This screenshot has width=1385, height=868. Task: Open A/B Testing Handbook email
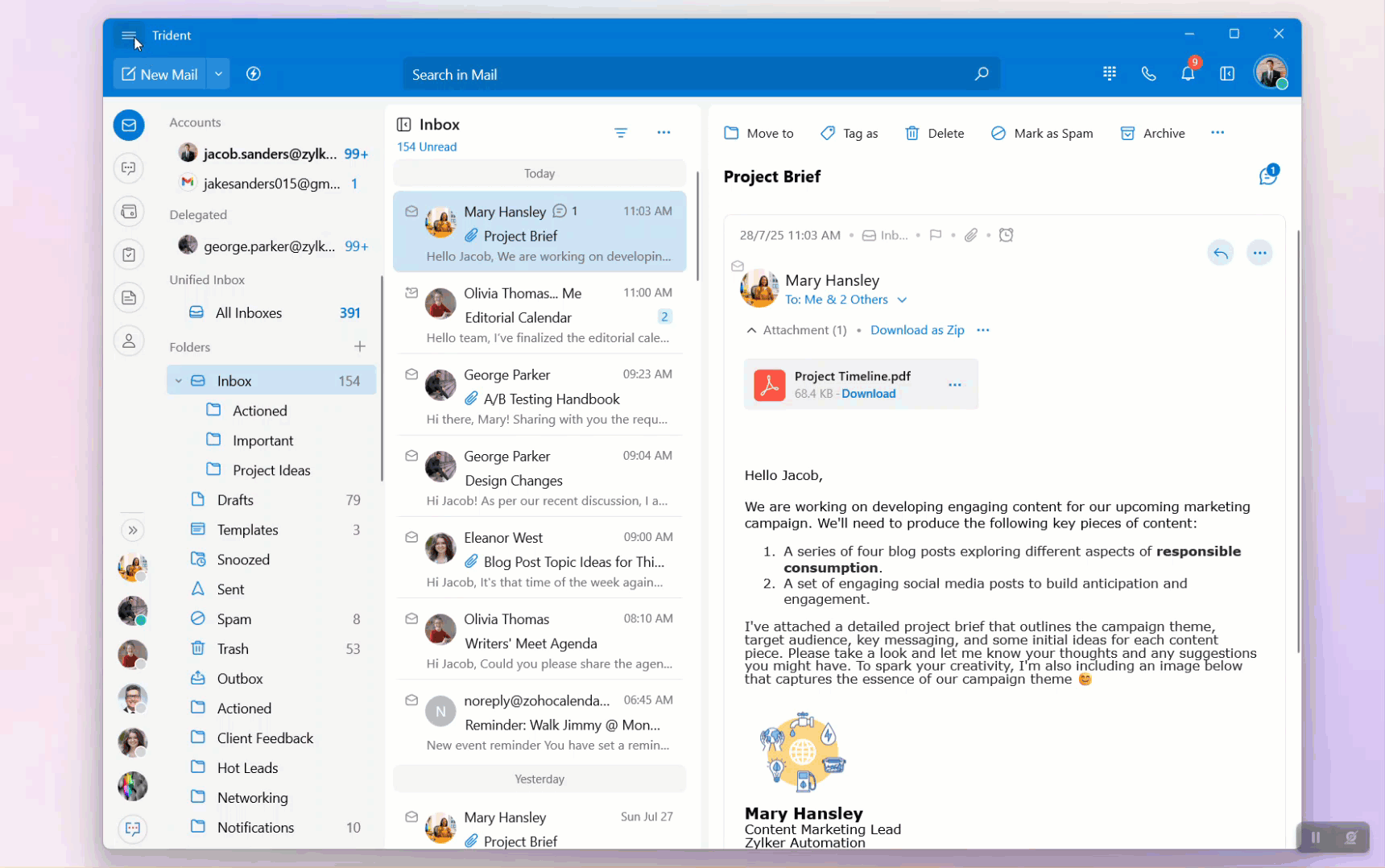(x=540, y=395)
